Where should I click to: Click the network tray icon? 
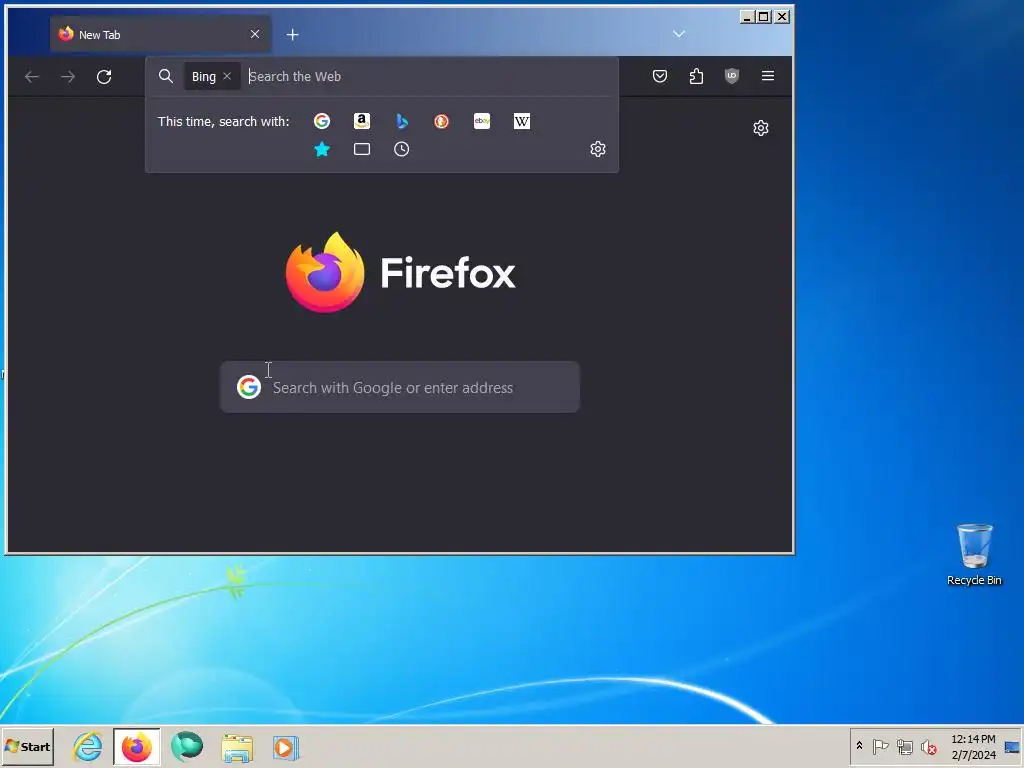904,746
